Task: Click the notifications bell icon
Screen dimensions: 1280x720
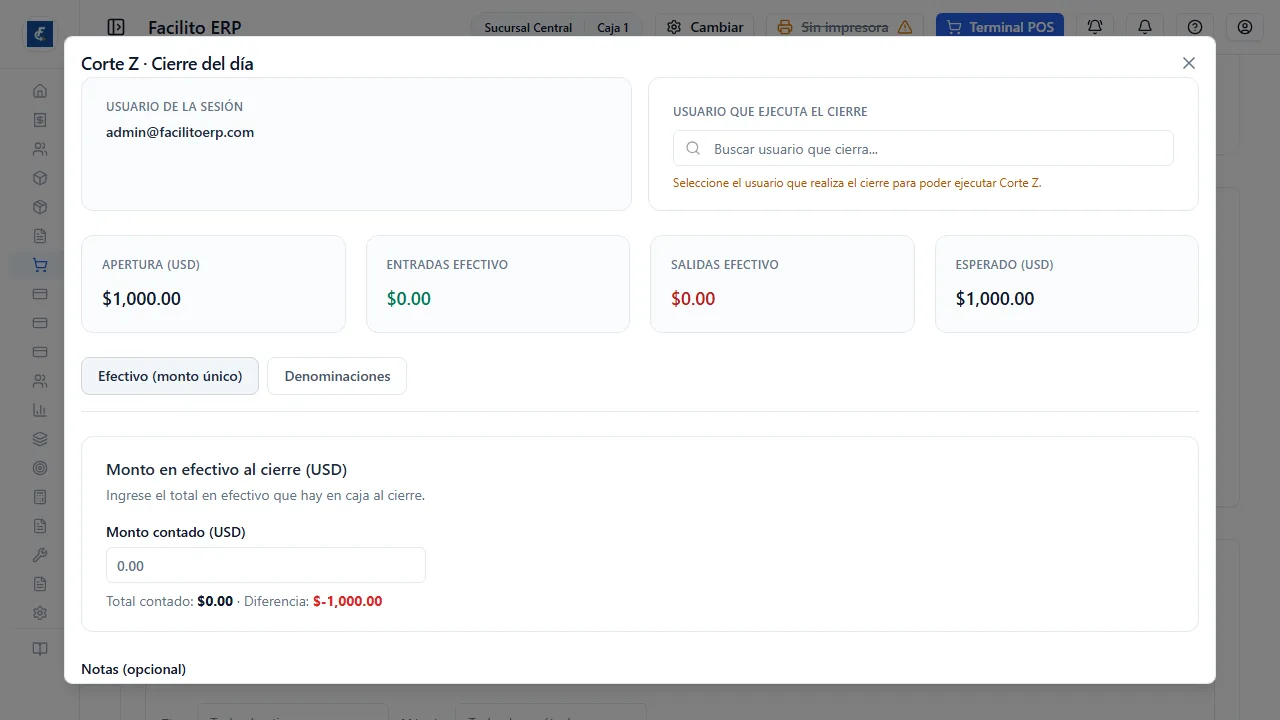Action: [1145, 27]
